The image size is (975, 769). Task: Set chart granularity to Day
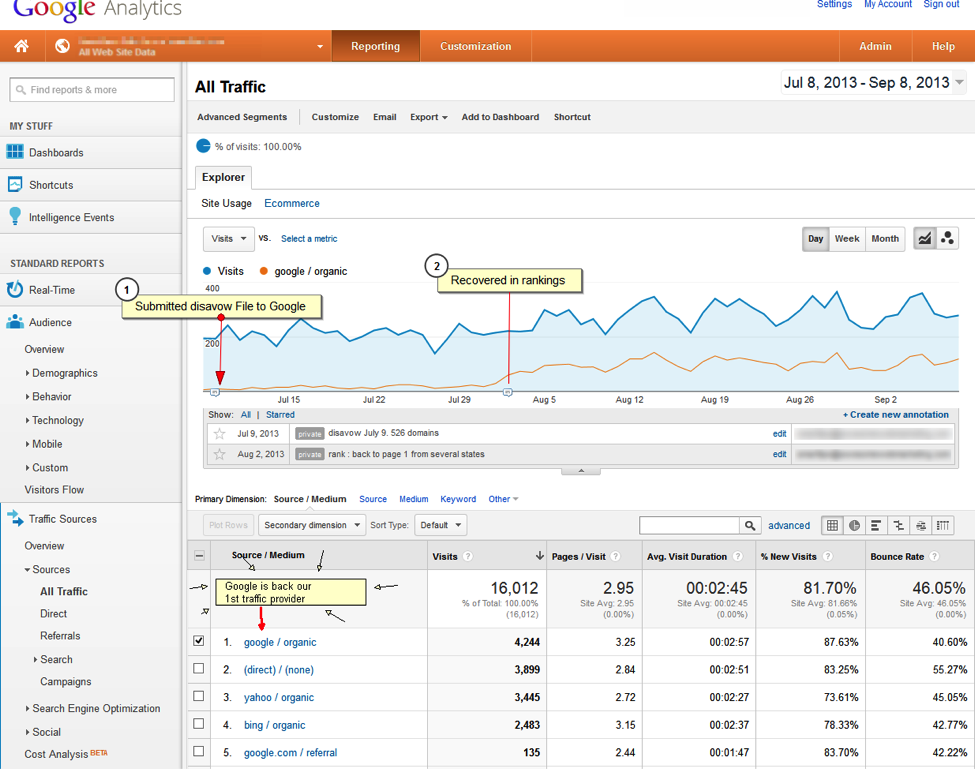point(815,239)
